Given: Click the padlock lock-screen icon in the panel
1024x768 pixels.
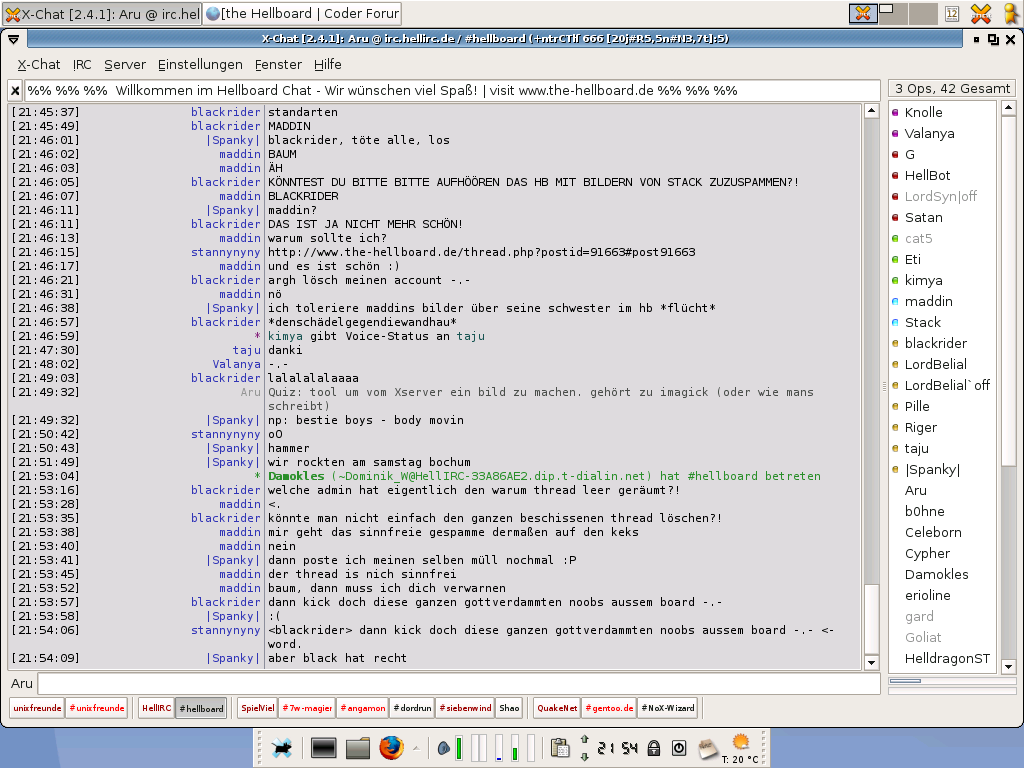Looking at the screenshot, I should tap(654, 747).
